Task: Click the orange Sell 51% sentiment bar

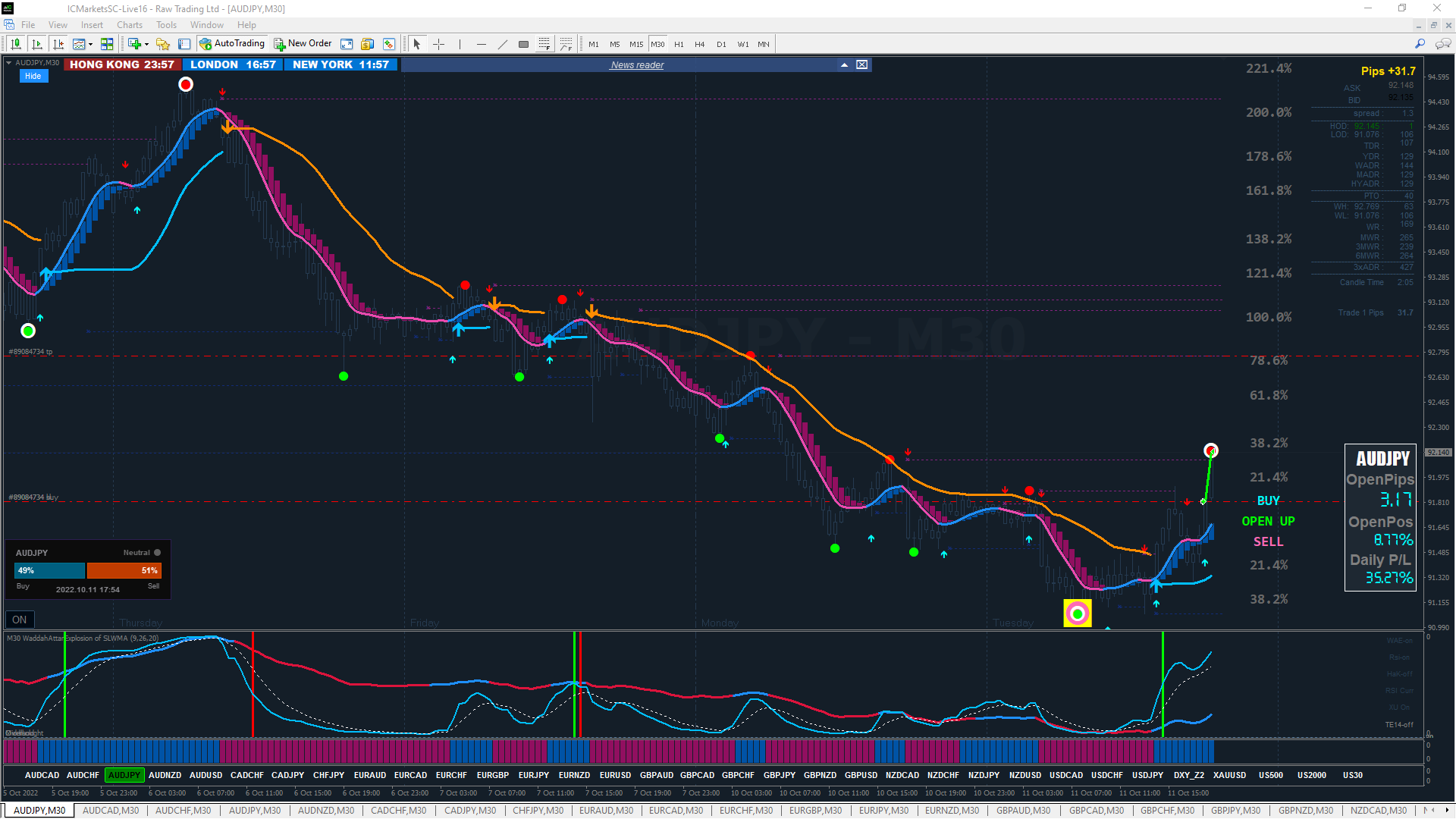Action: 124,570
